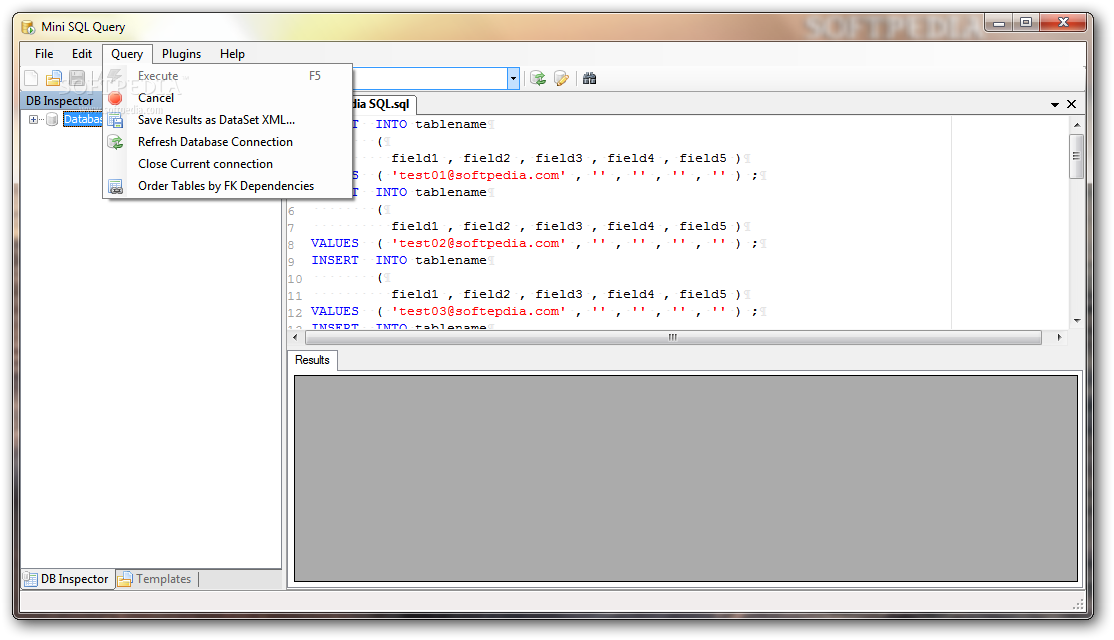Click 'test01@softpedia.com' string in editor
Screen dimensions: 1114x640
point(479,175)
